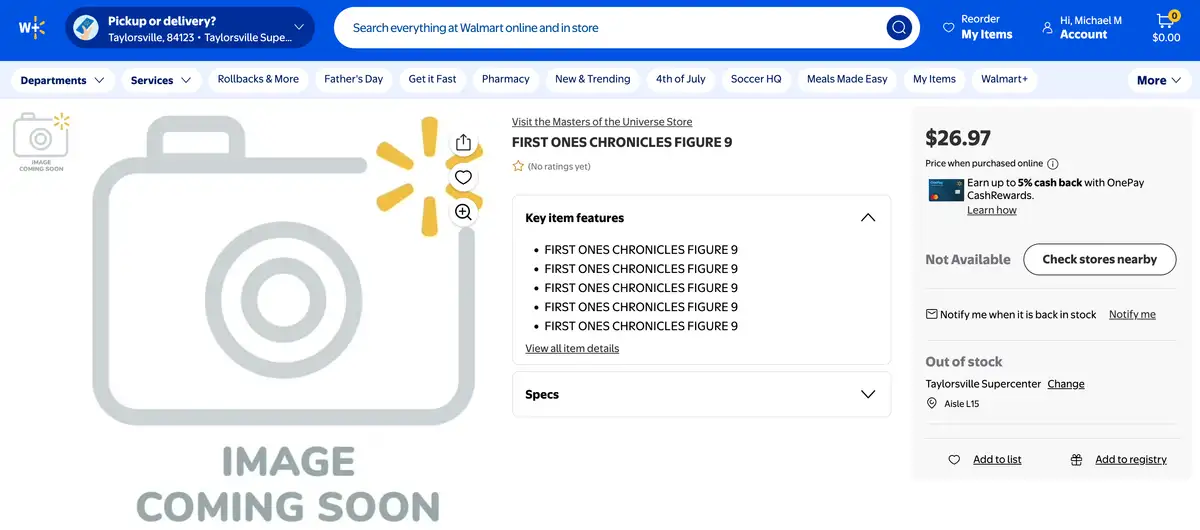Click into the Walmart search field
The width and height of the screenshot is (1200, 530).
[x=610, y=28]
